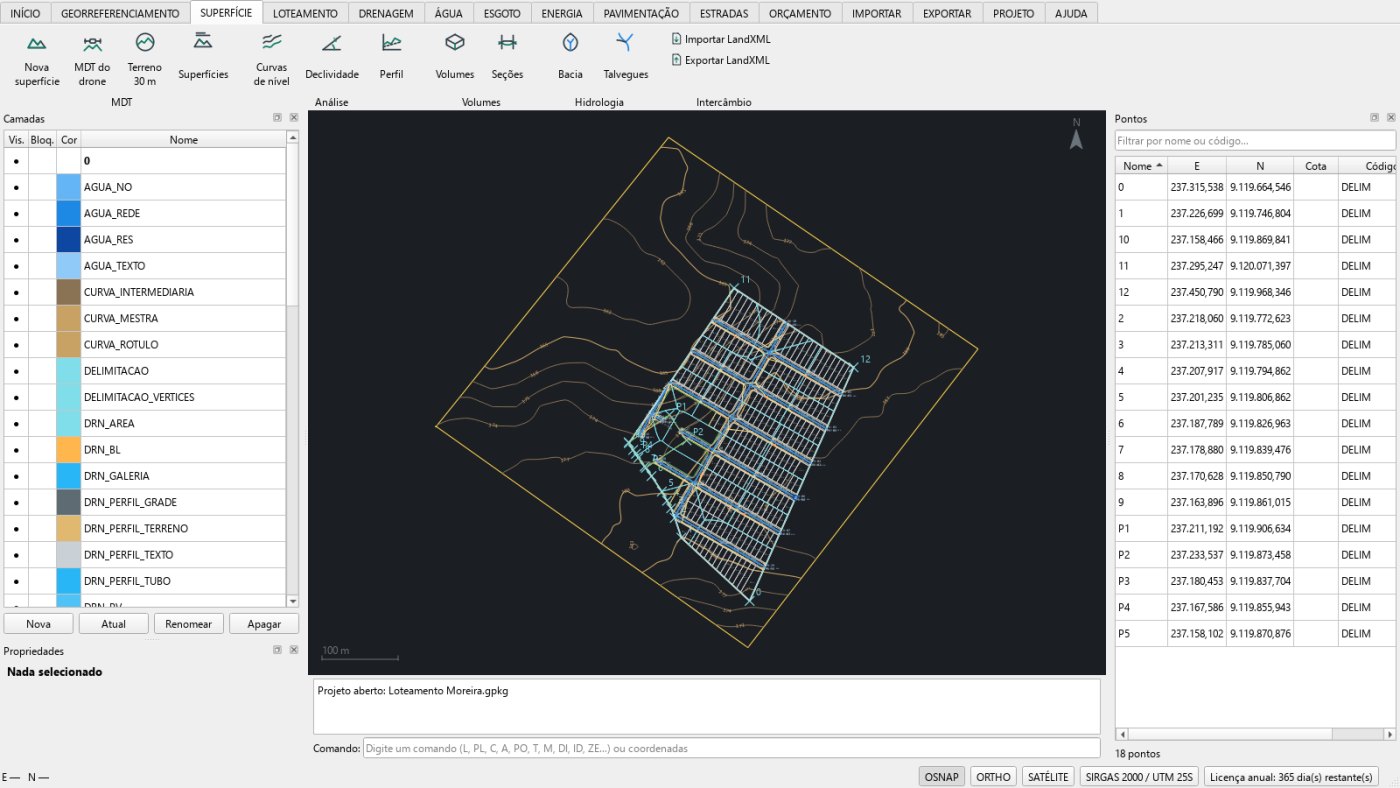The width and height of the screenshot is (1400, 788).
Task: Toggle ORTHO mode
Action: [993, 776]
